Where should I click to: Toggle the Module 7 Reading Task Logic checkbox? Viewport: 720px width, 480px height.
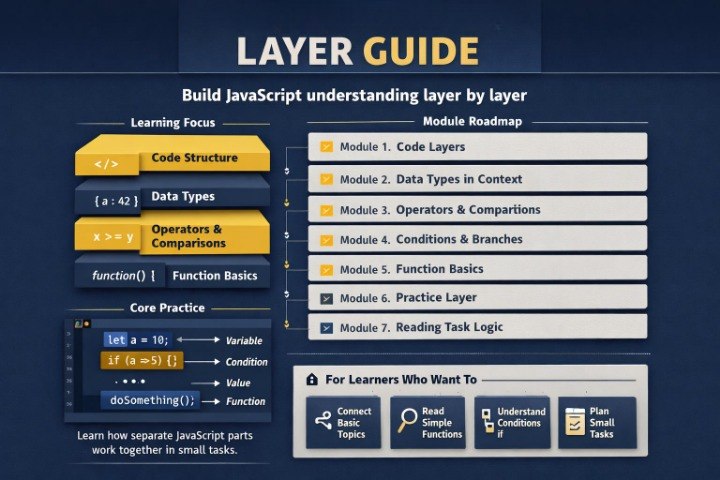(326, 328)
